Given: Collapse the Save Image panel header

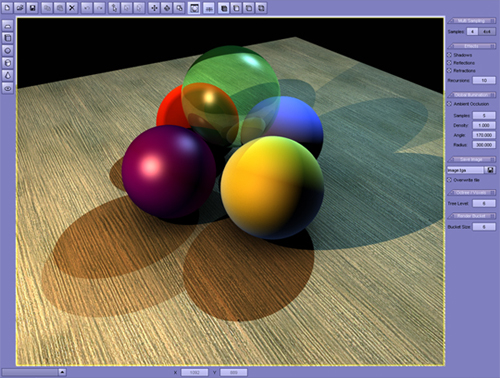Looking at the screenshot, I should (x=471, y=159).
